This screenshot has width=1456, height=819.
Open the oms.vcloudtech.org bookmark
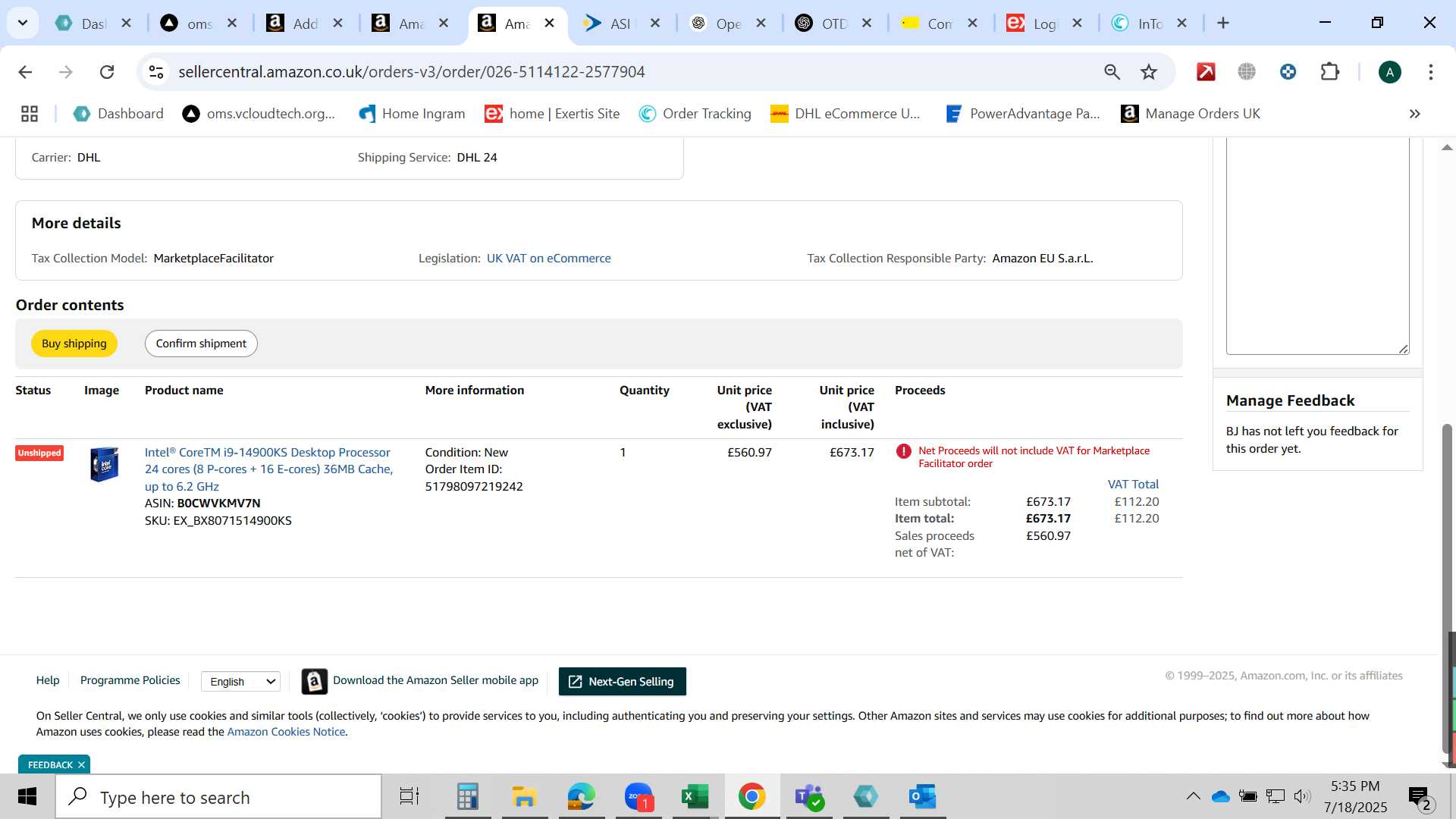coord(259,114)
